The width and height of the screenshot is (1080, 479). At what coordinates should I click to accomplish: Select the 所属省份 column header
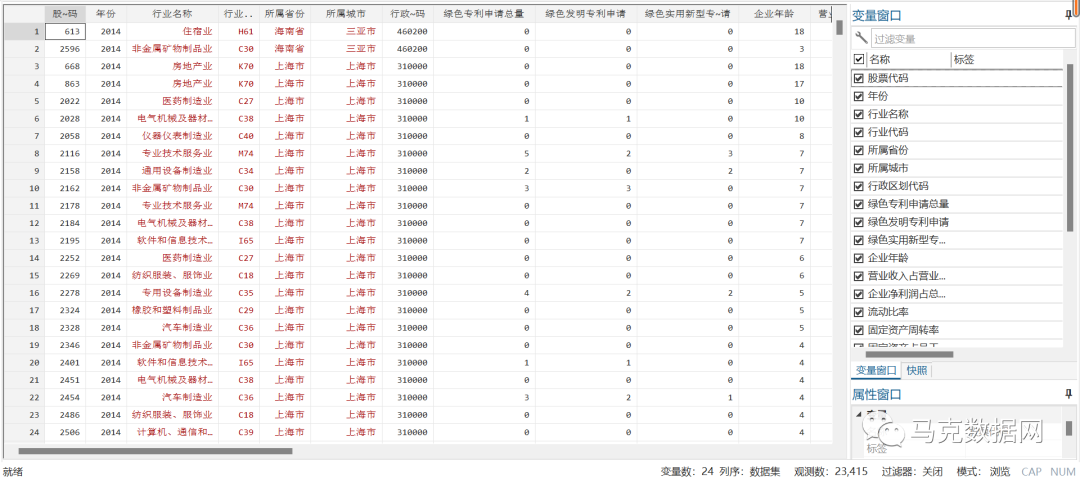(x=285, y=13)
